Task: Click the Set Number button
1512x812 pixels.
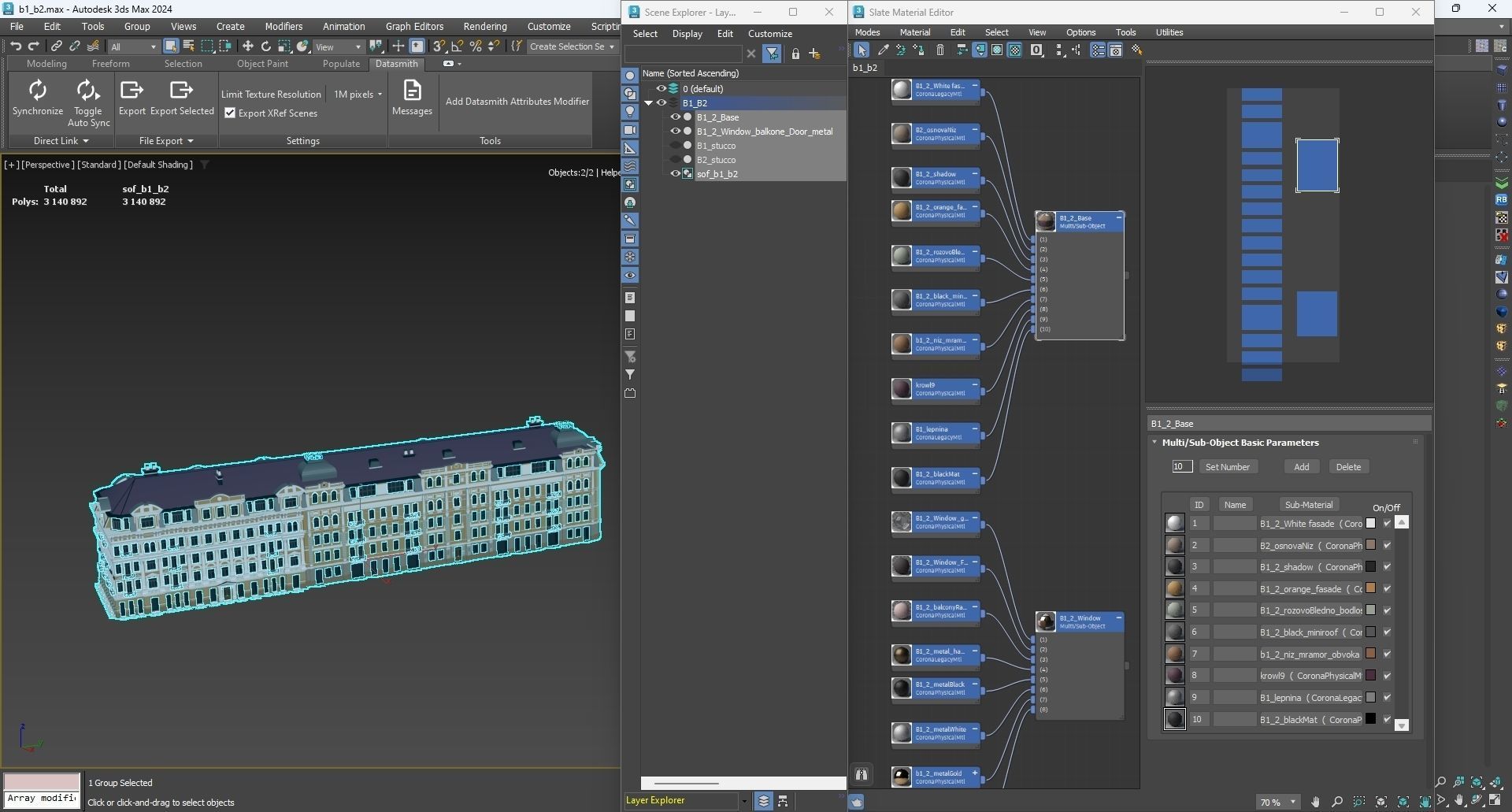Action: pos(1227,467)
